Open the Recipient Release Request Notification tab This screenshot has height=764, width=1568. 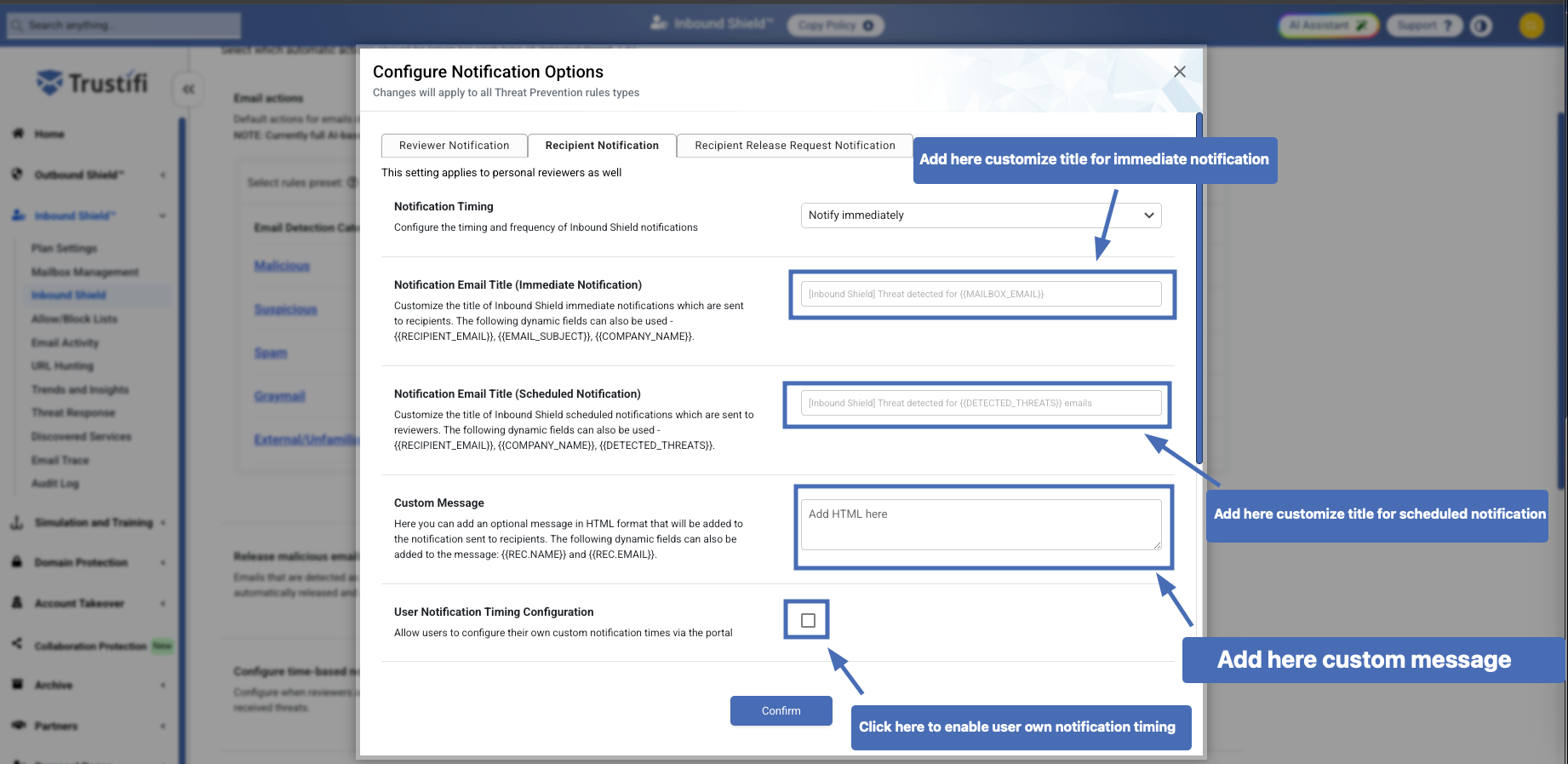pyautogui.click(x=795, y=146)
